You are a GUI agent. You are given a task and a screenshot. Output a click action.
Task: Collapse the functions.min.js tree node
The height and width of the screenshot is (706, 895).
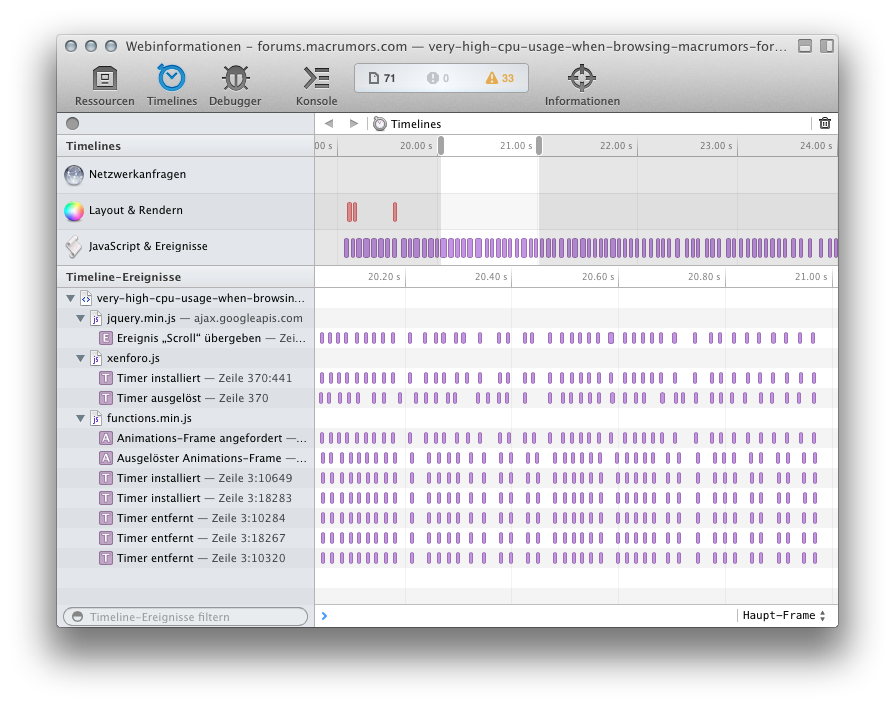click(80, 418)
